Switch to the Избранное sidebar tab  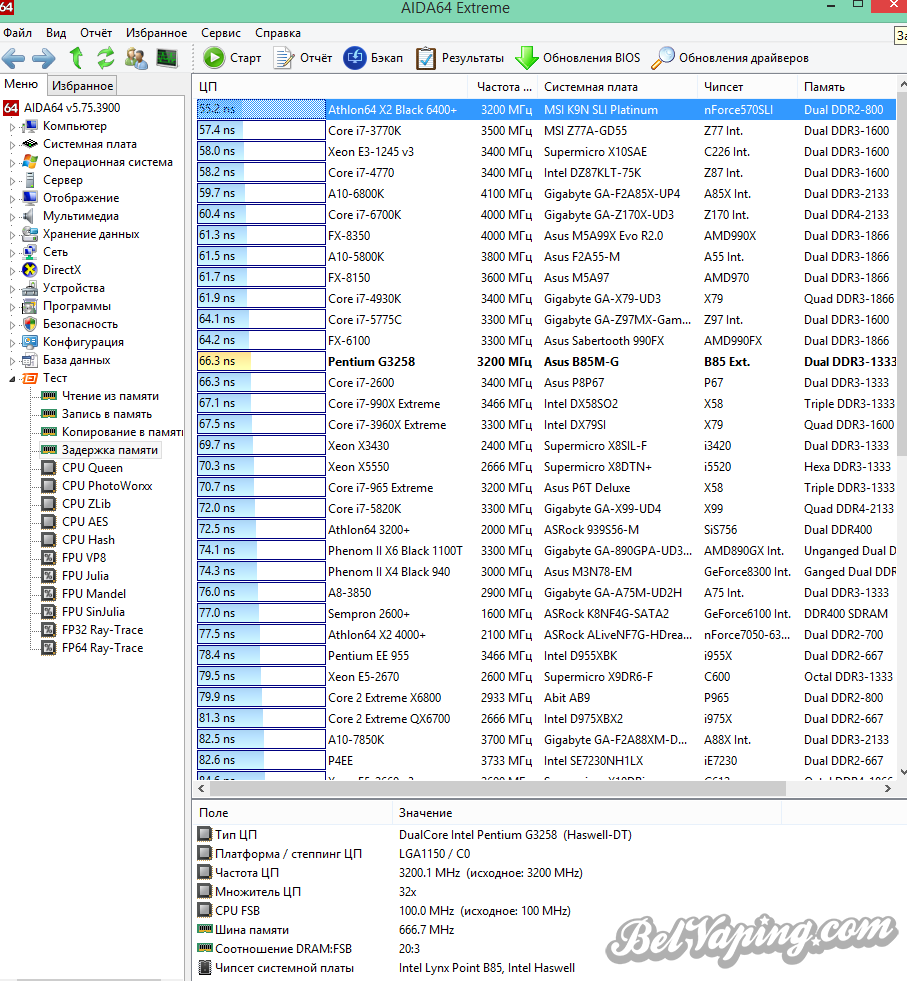pyautogui.click(x=82, y=86)
